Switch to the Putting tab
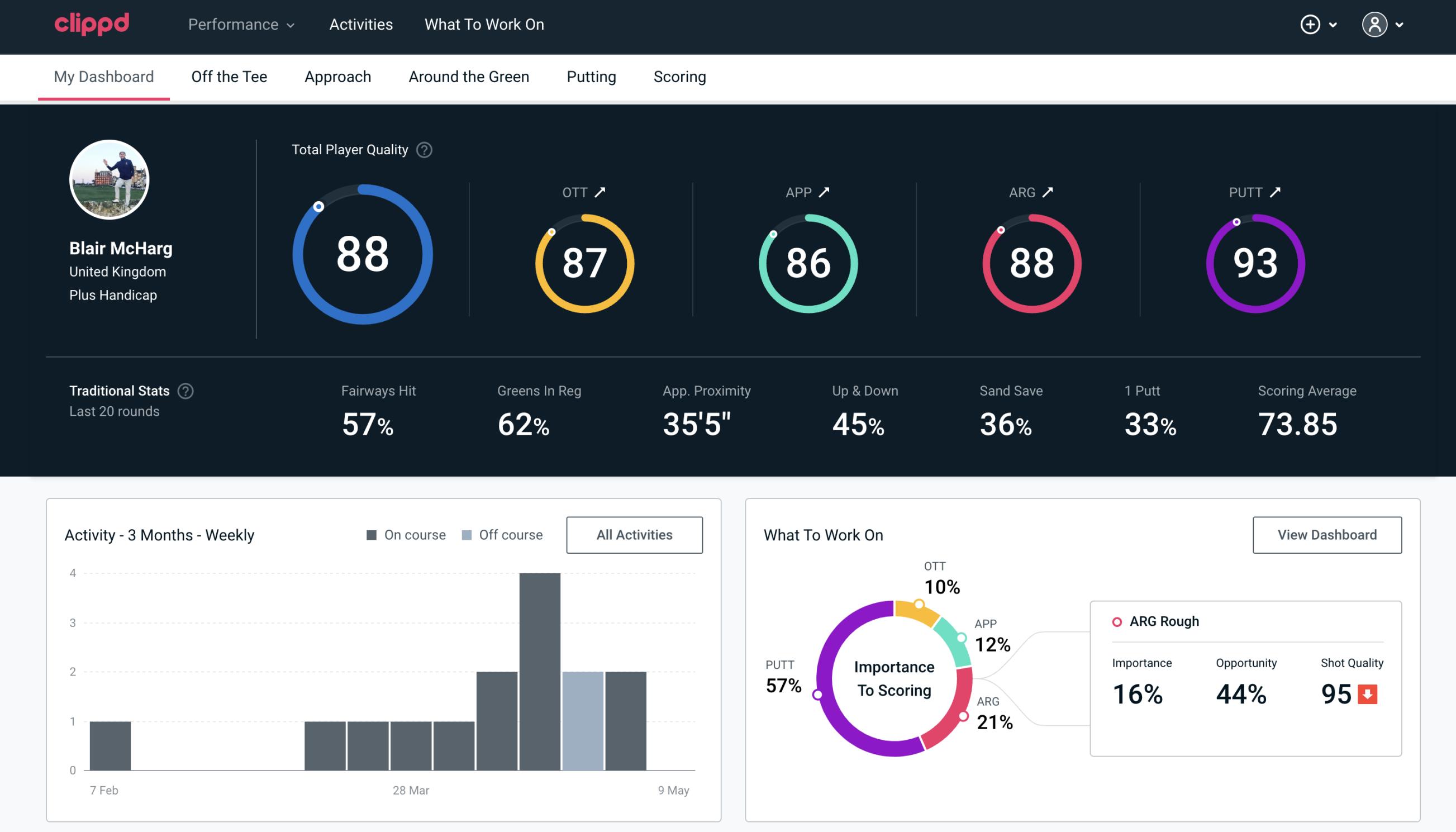Viewport: 1456px width, 832px height. pos(590,76)
